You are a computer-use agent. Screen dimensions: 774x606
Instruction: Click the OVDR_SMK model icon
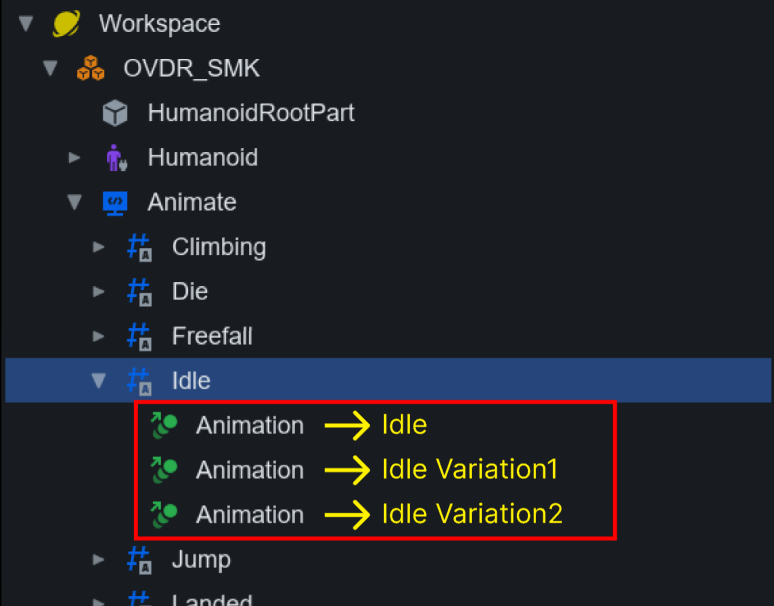tap(91, 68)
